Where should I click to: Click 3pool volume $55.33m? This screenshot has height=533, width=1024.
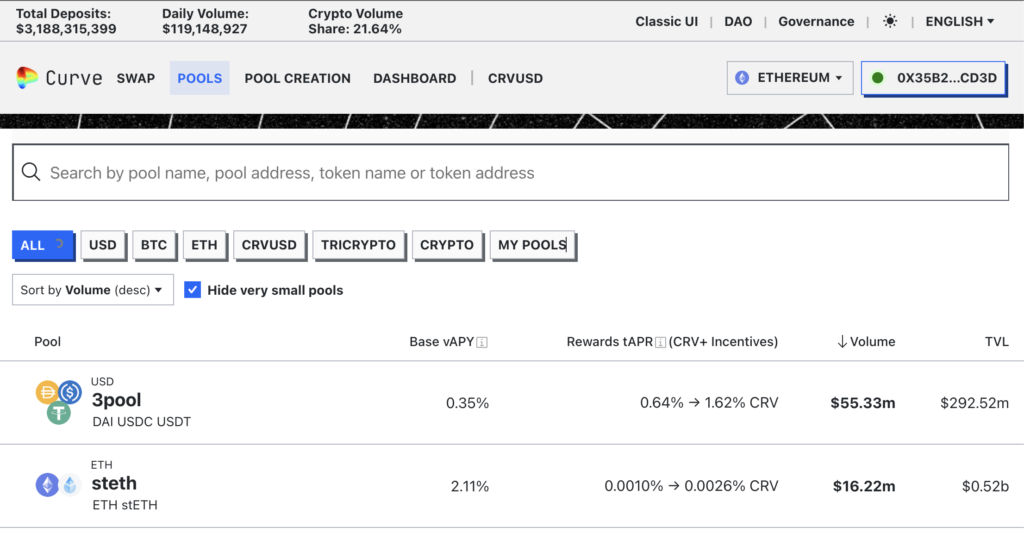click(x=863, y=403)
